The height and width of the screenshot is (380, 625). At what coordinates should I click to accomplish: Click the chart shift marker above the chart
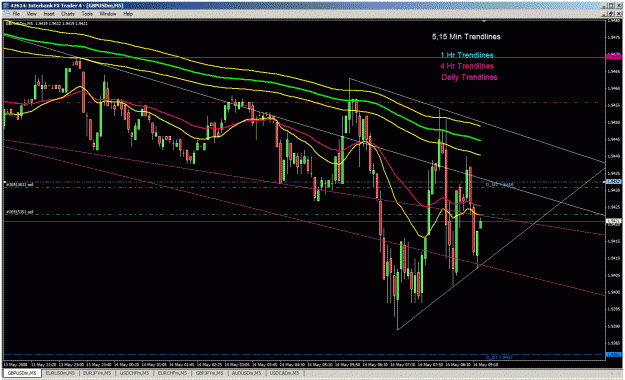point(484,21)
